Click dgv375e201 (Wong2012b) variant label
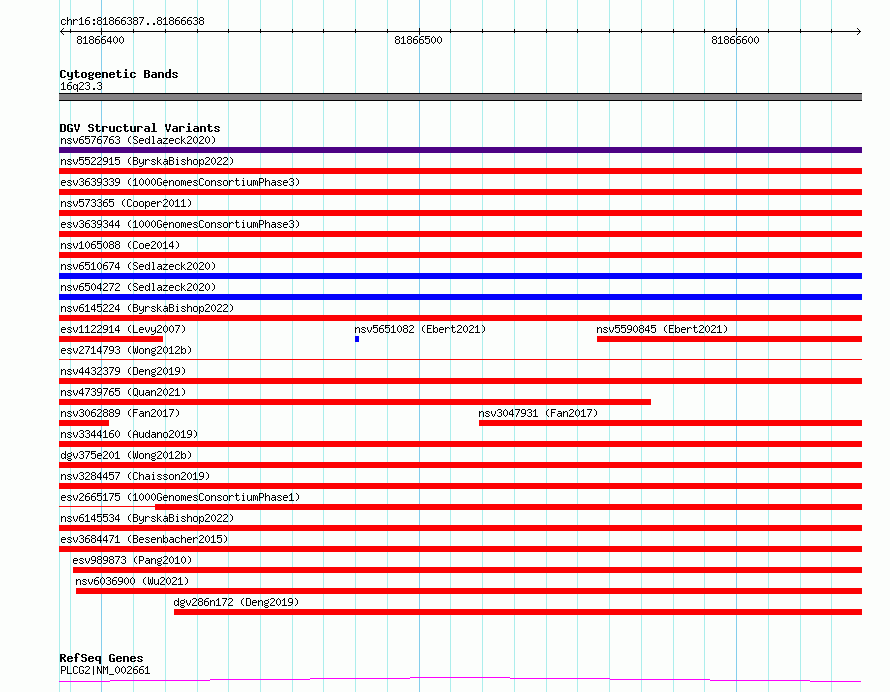Viewport: 890px width, 692px height. [126, 455]
